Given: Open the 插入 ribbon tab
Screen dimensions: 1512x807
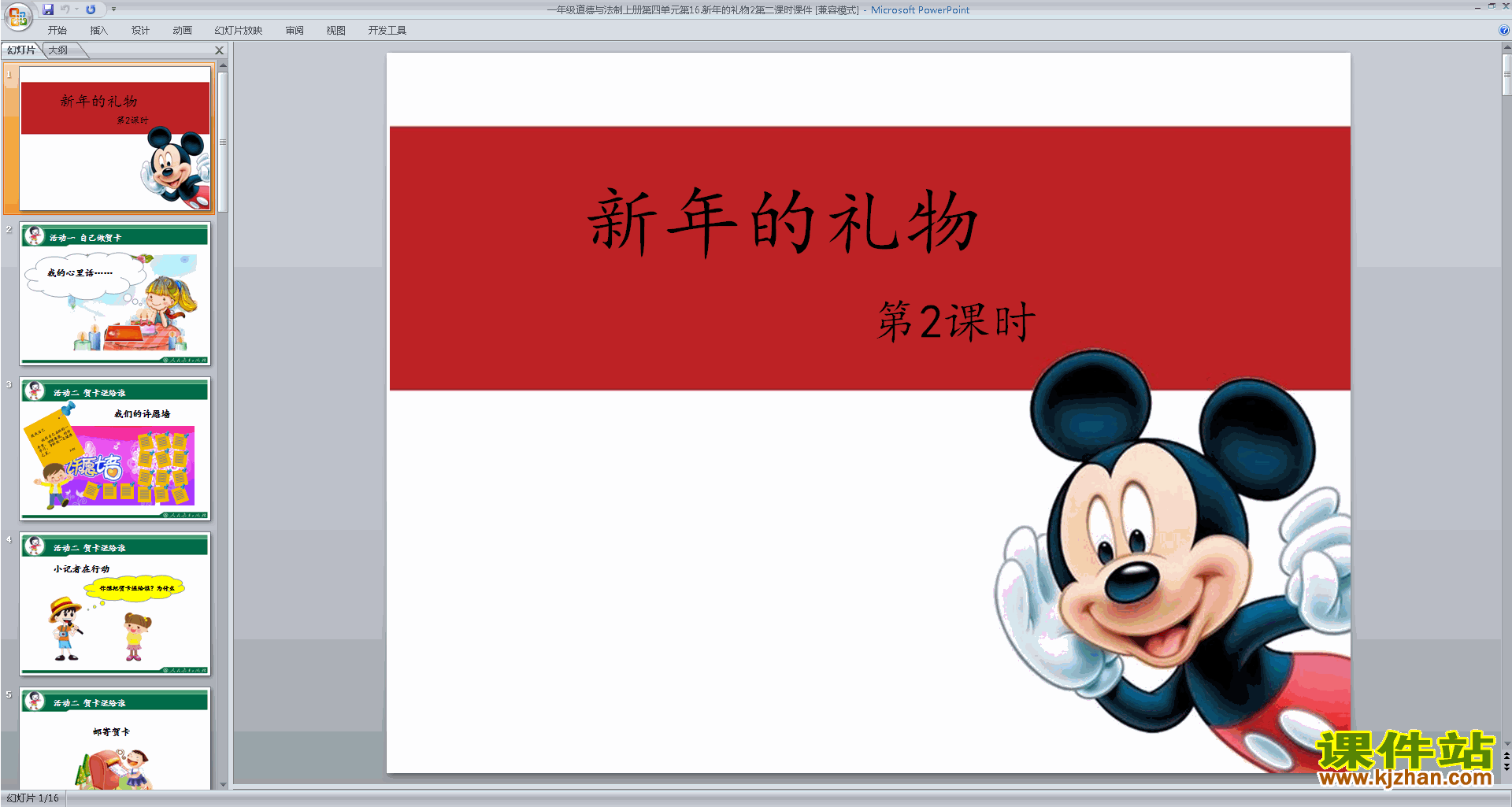Looking at the screenshot, I should (98, 30).
